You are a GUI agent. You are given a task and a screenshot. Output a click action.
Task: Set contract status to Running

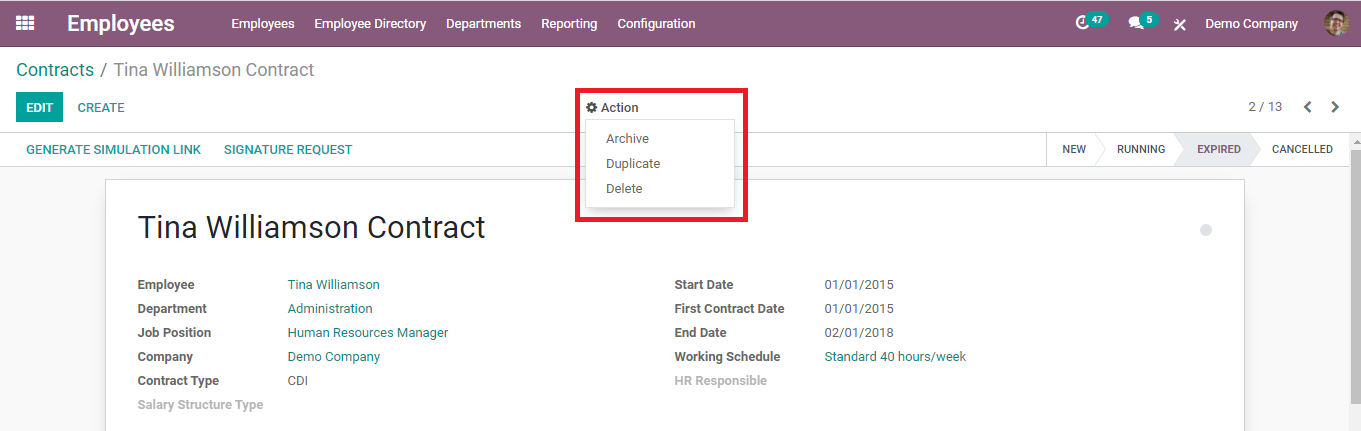pos(1140,149)
